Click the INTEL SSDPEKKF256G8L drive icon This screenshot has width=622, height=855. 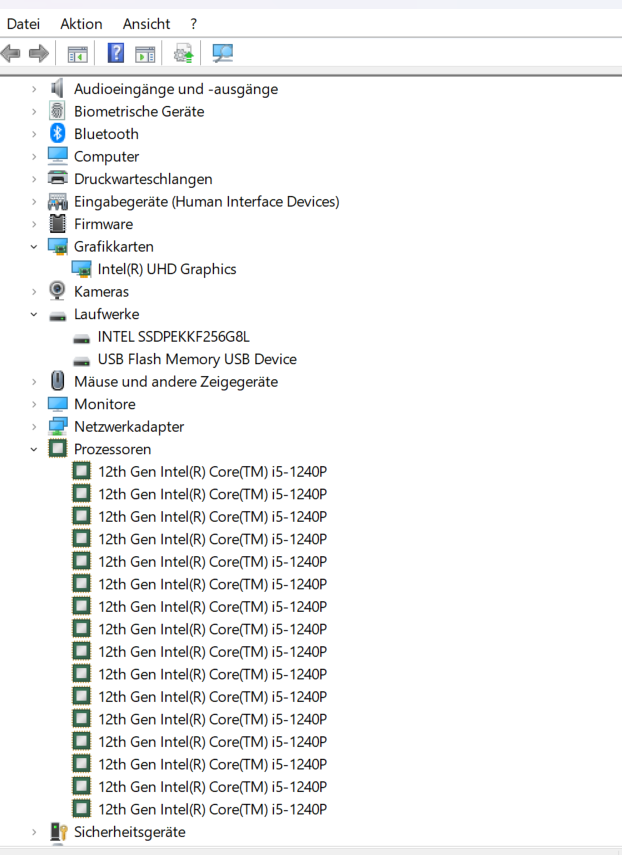(x=81, y=339)
